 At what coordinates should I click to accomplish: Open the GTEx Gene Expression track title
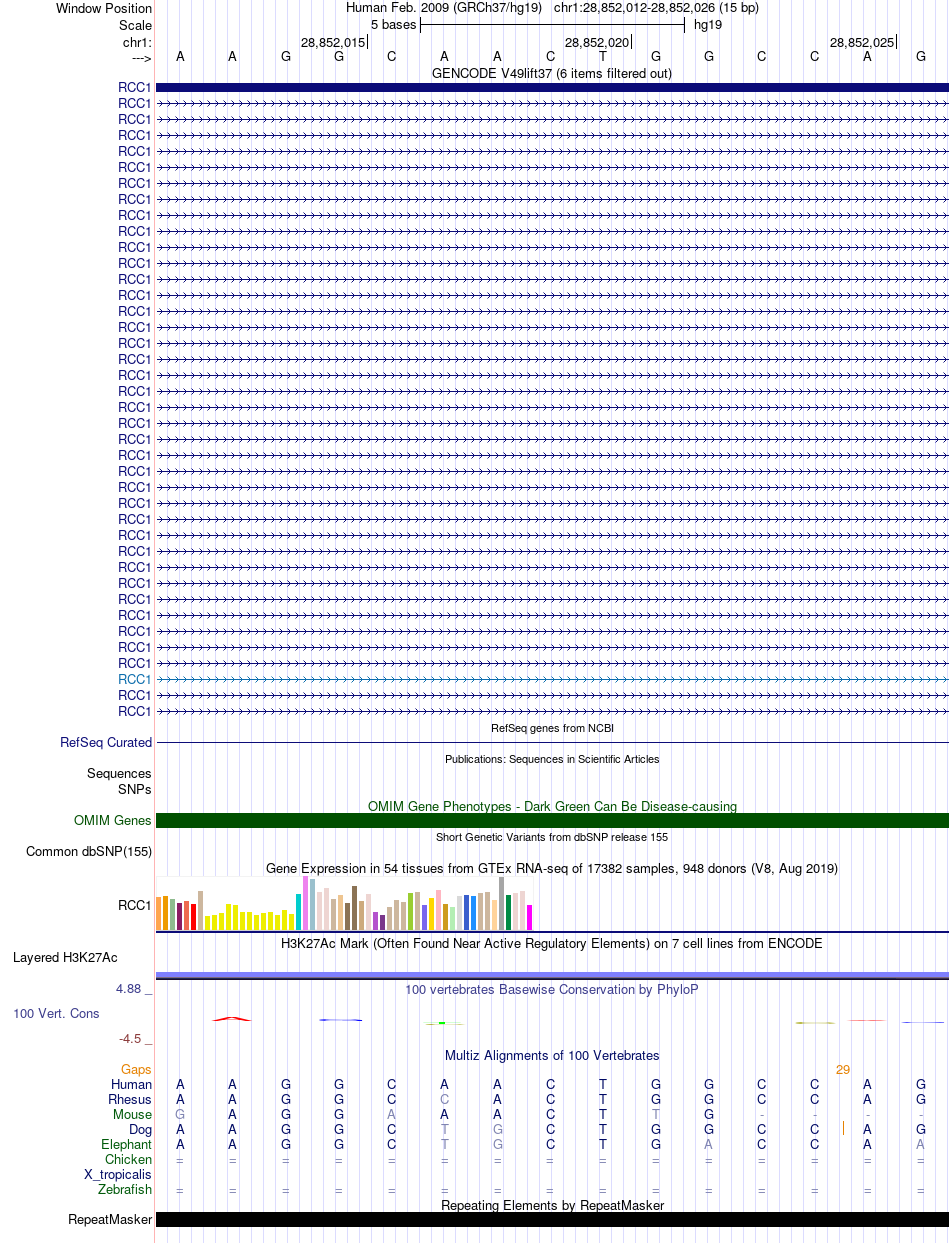(x=552, y=869)
